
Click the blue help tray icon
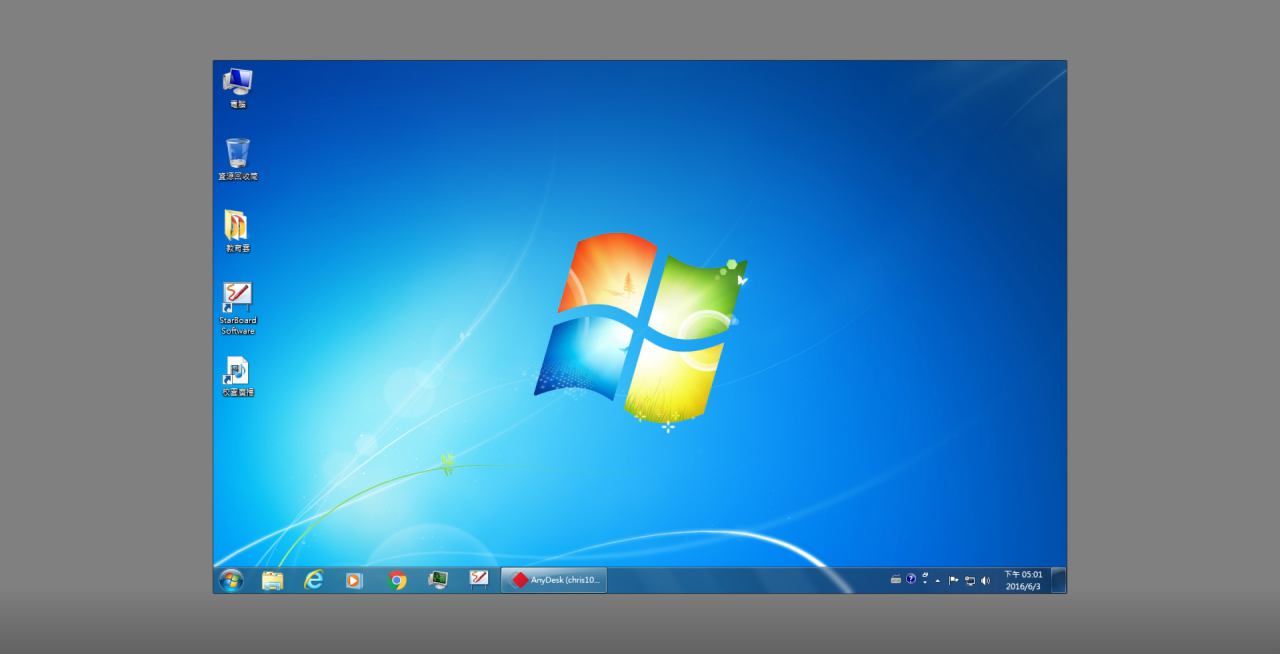click(x=911, y=580)
